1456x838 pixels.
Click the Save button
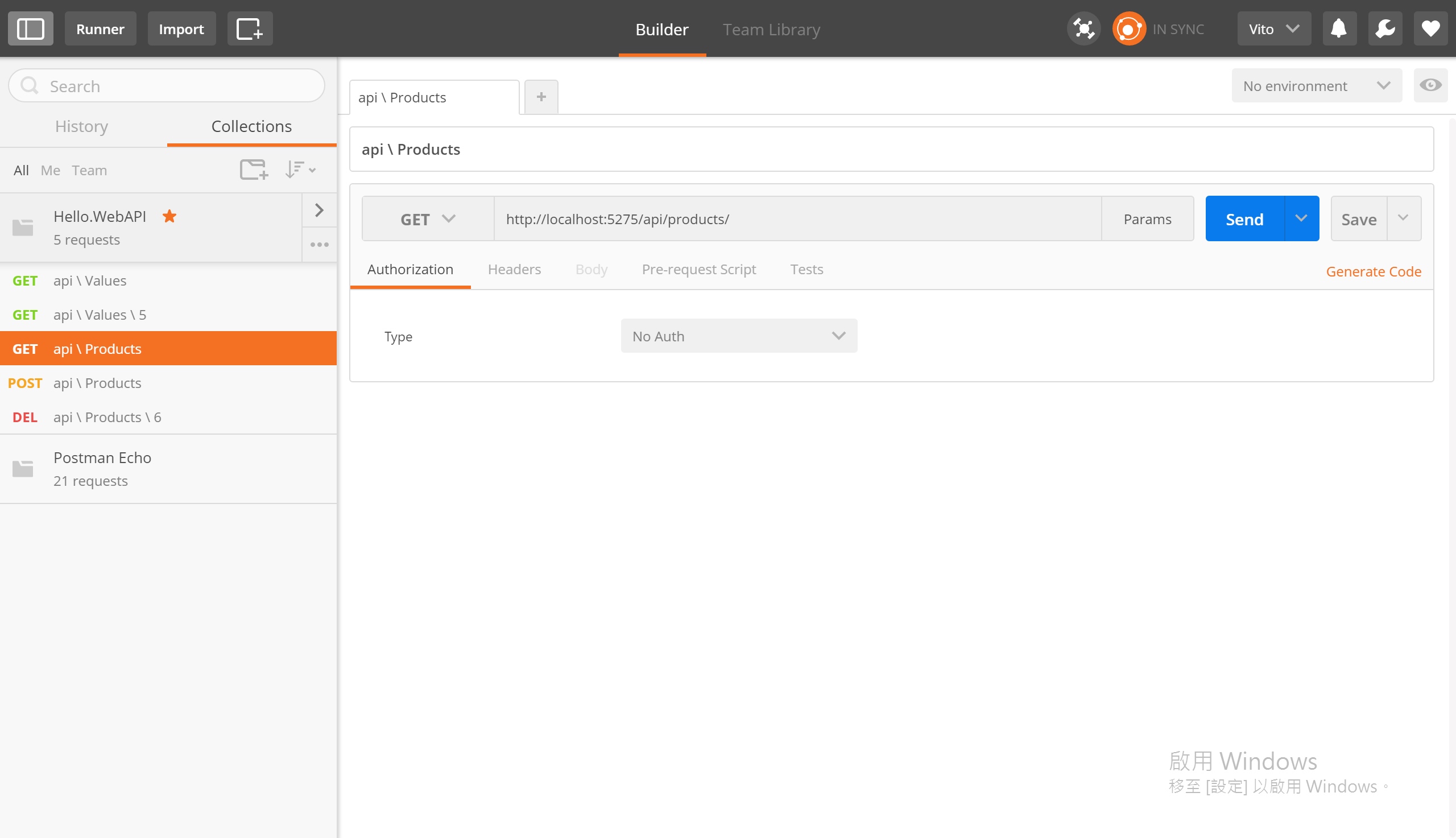[x=1359, y=218]
